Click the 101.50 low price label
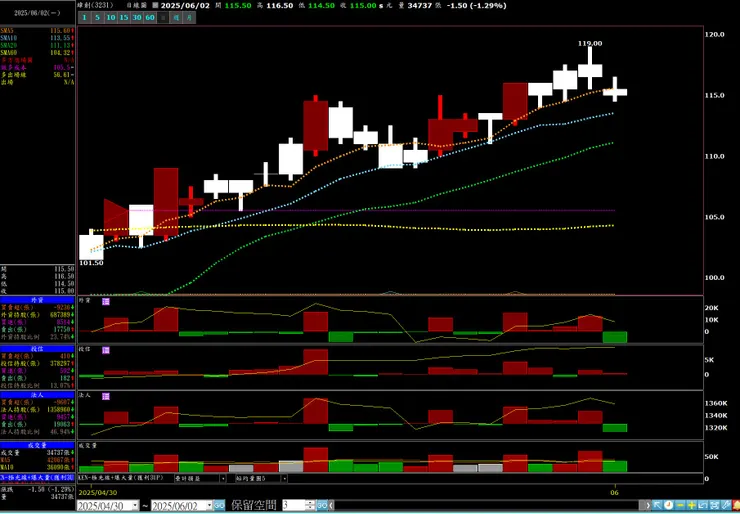 tap(91, 263)
